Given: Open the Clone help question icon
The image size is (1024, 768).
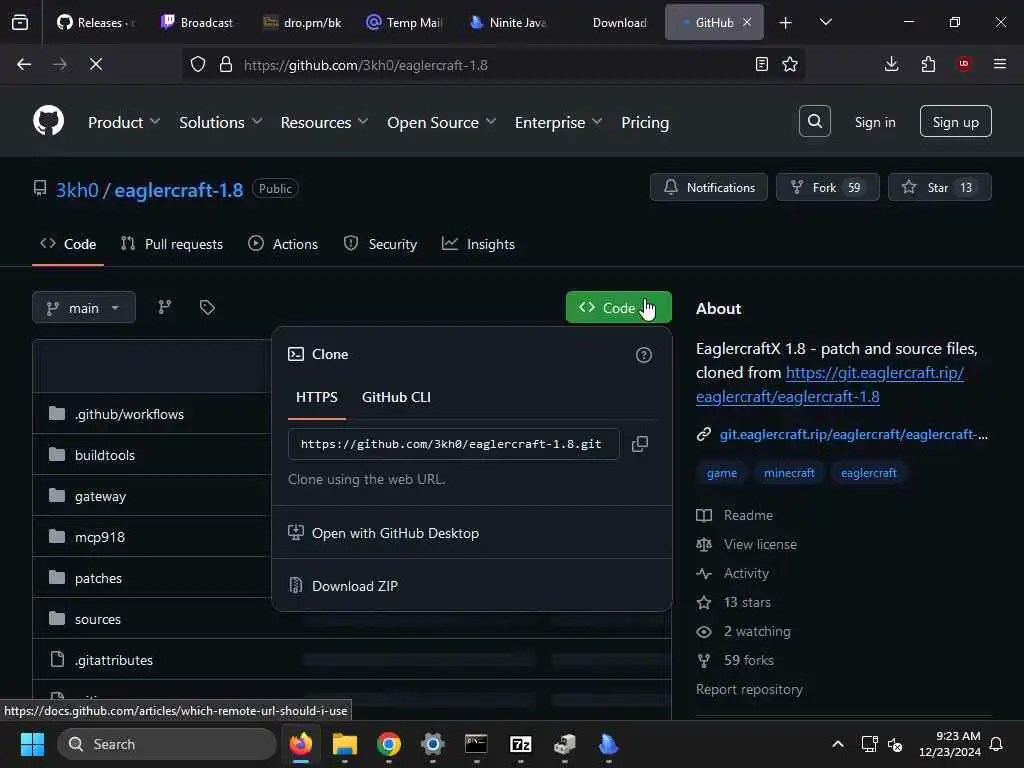Looking at the screenshot, I should point(643,355).
